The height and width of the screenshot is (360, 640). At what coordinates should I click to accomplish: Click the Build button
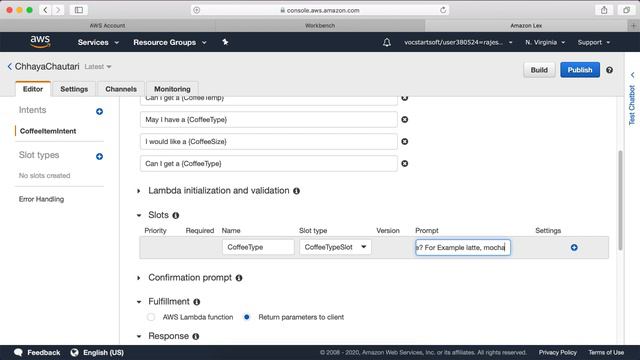[539, 70]
